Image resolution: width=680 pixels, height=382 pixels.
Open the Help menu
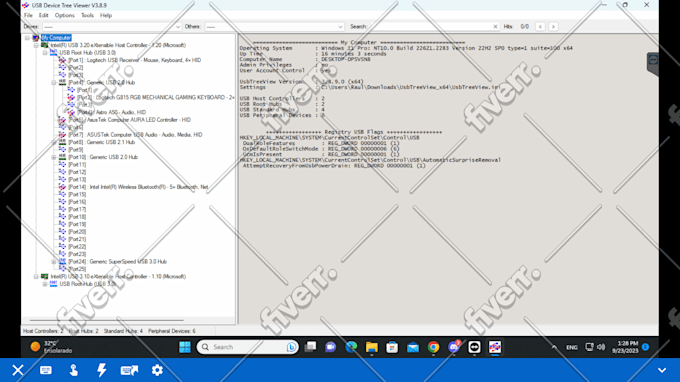pyautogui.click(x=106, y=15)
